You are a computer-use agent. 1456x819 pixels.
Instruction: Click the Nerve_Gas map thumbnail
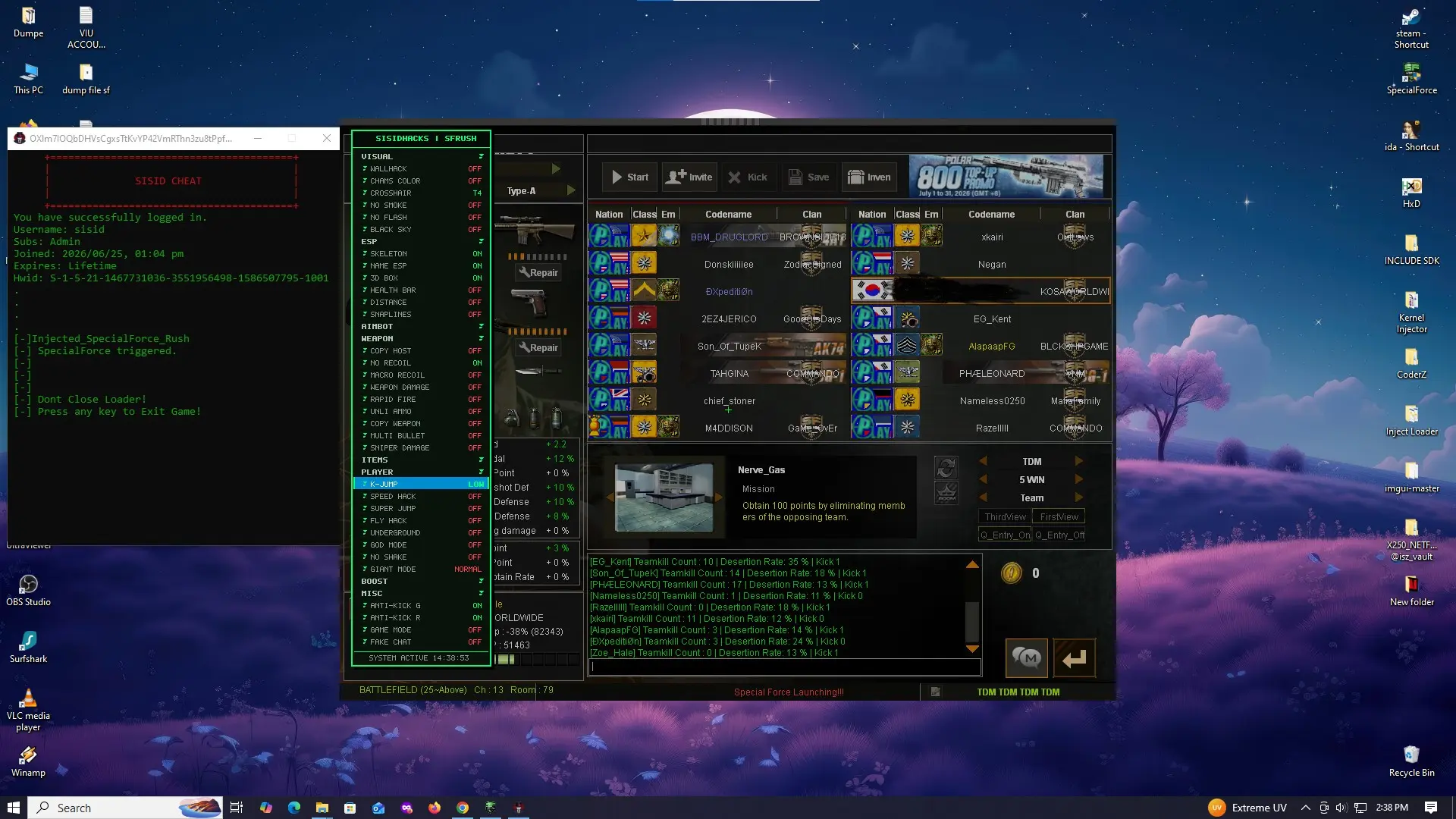[664, 497]
